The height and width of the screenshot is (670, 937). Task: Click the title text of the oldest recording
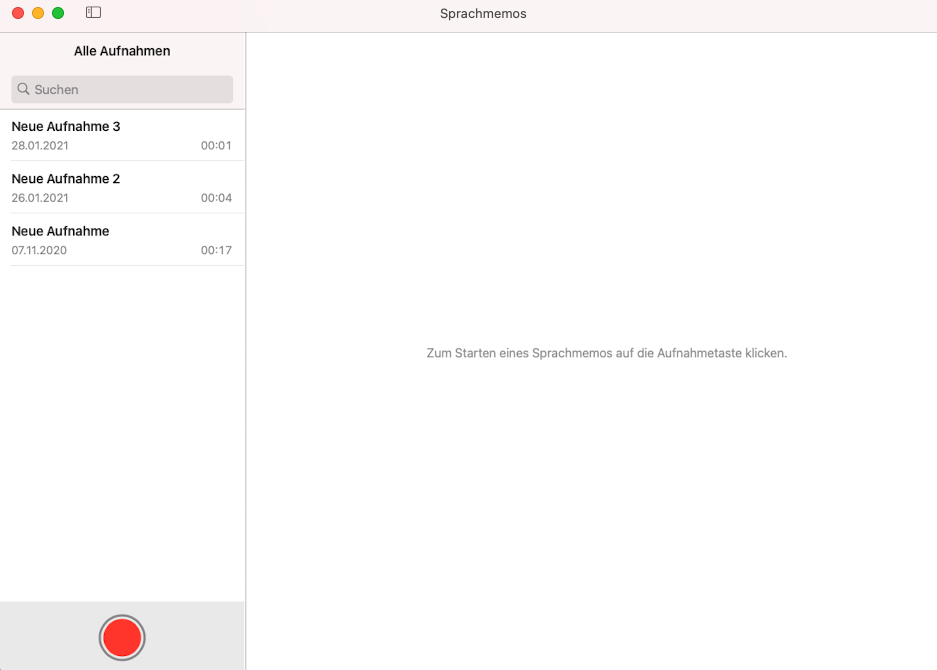[x=60, y=231]
